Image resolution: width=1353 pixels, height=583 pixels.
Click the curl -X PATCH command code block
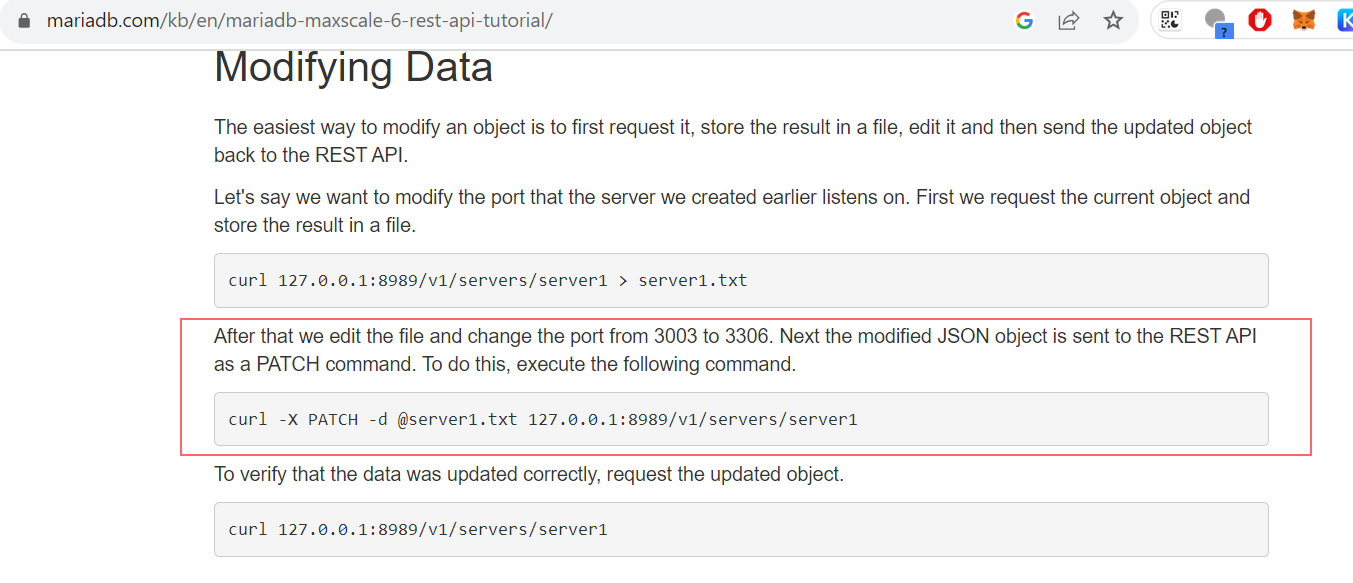click(x=740, y=419)
